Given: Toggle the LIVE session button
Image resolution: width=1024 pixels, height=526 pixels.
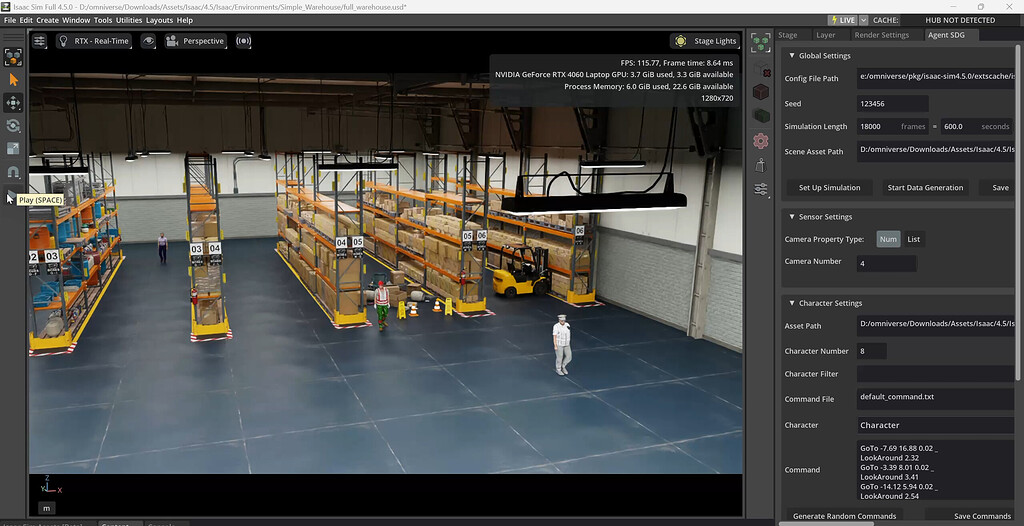Looking at the screenshot, I should [x=844, y=20].
